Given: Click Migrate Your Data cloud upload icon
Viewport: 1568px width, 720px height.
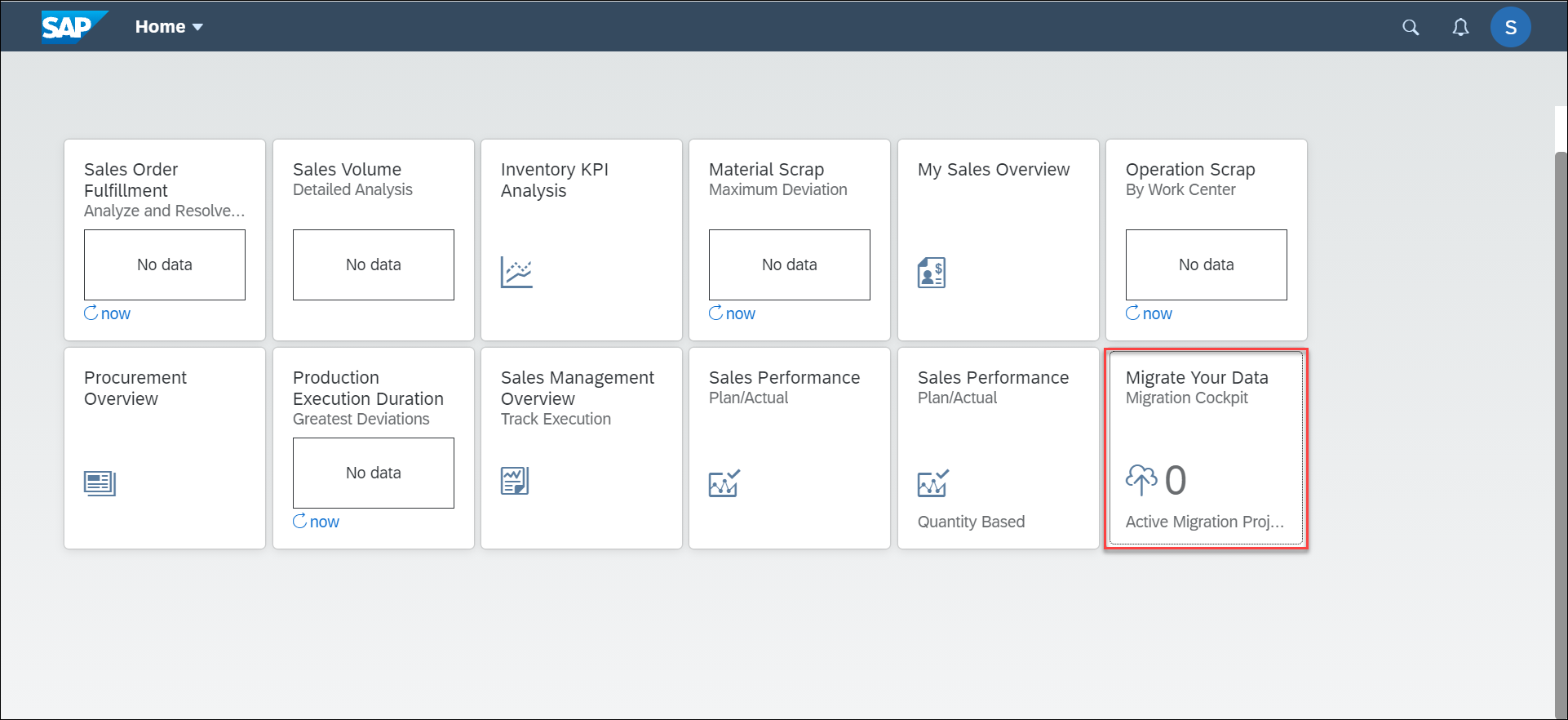Looking at the screenshot, I should (x=1141, y=480).
